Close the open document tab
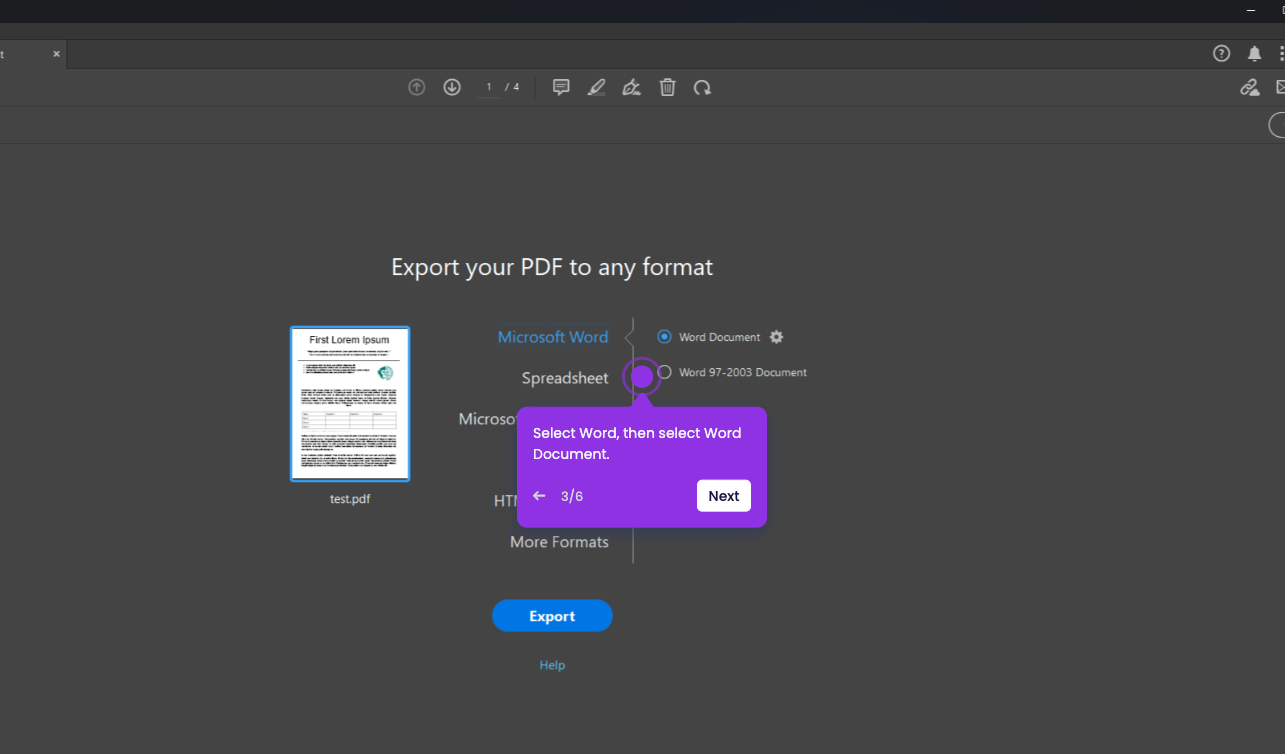The image size is (1285, 754). pyautogui.click(x=56, y=54)
